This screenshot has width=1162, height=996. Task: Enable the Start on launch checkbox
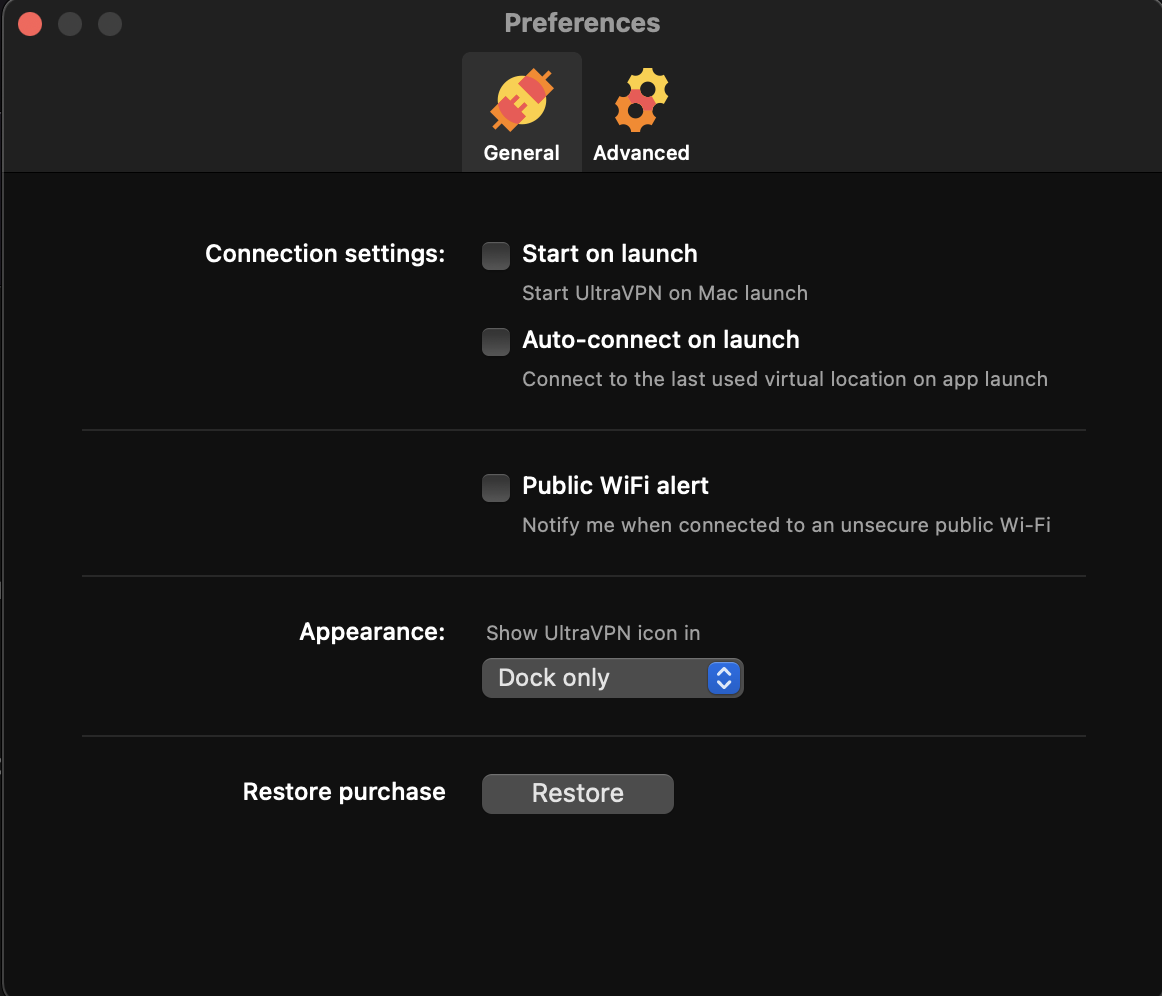tap(496, 256)
